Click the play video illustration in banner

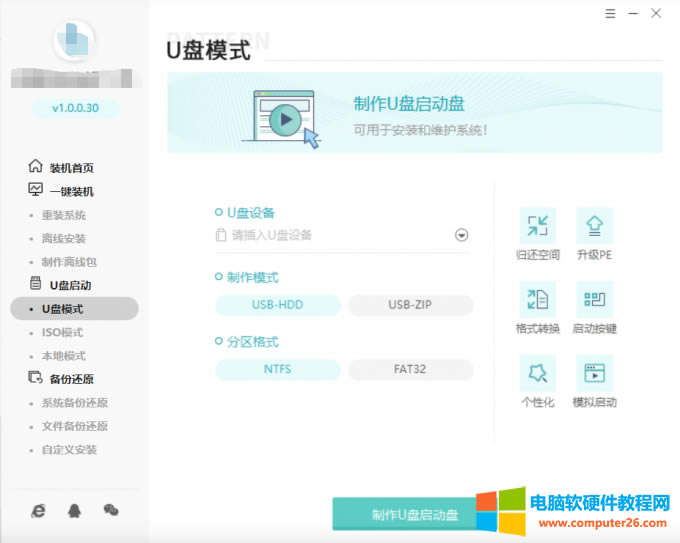pyautogui.click(x=283, y=119)
